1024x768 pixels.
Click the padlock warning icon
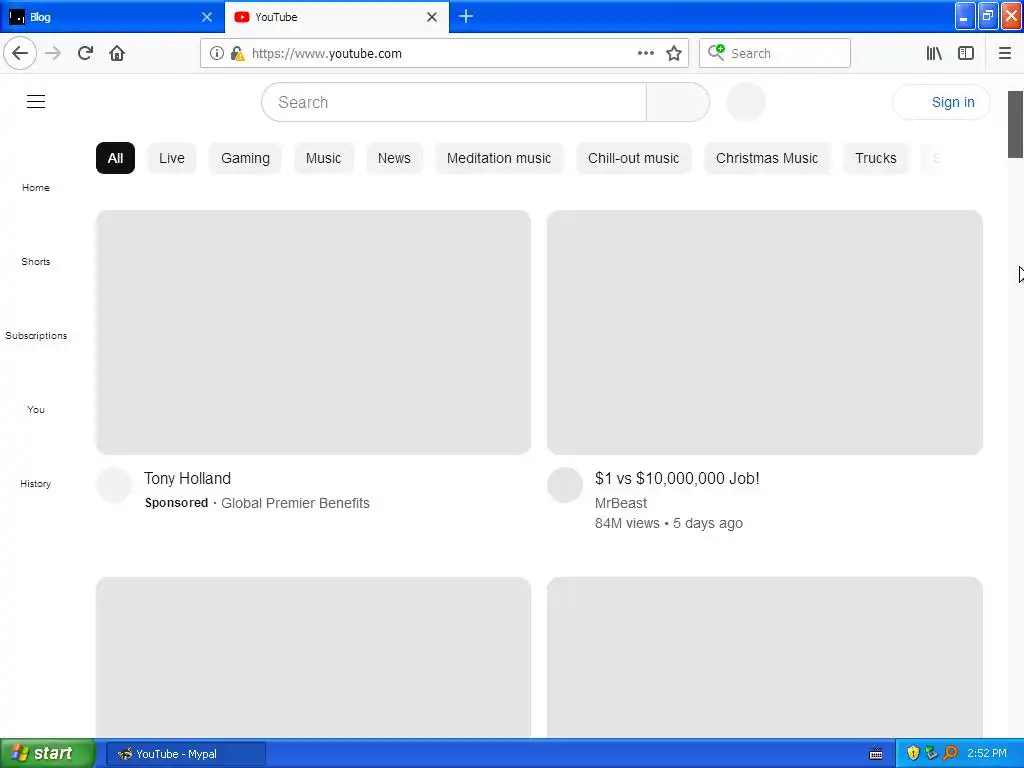point(237,53)
